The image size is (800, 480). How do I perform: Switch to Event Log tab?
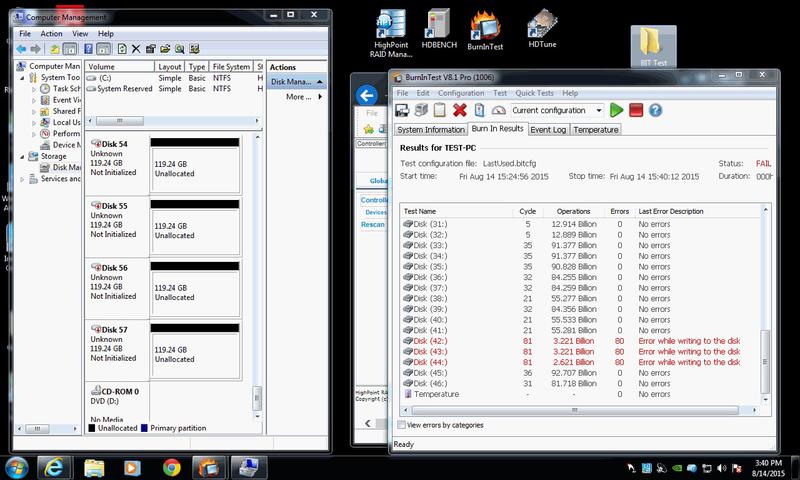pos(548,130)
